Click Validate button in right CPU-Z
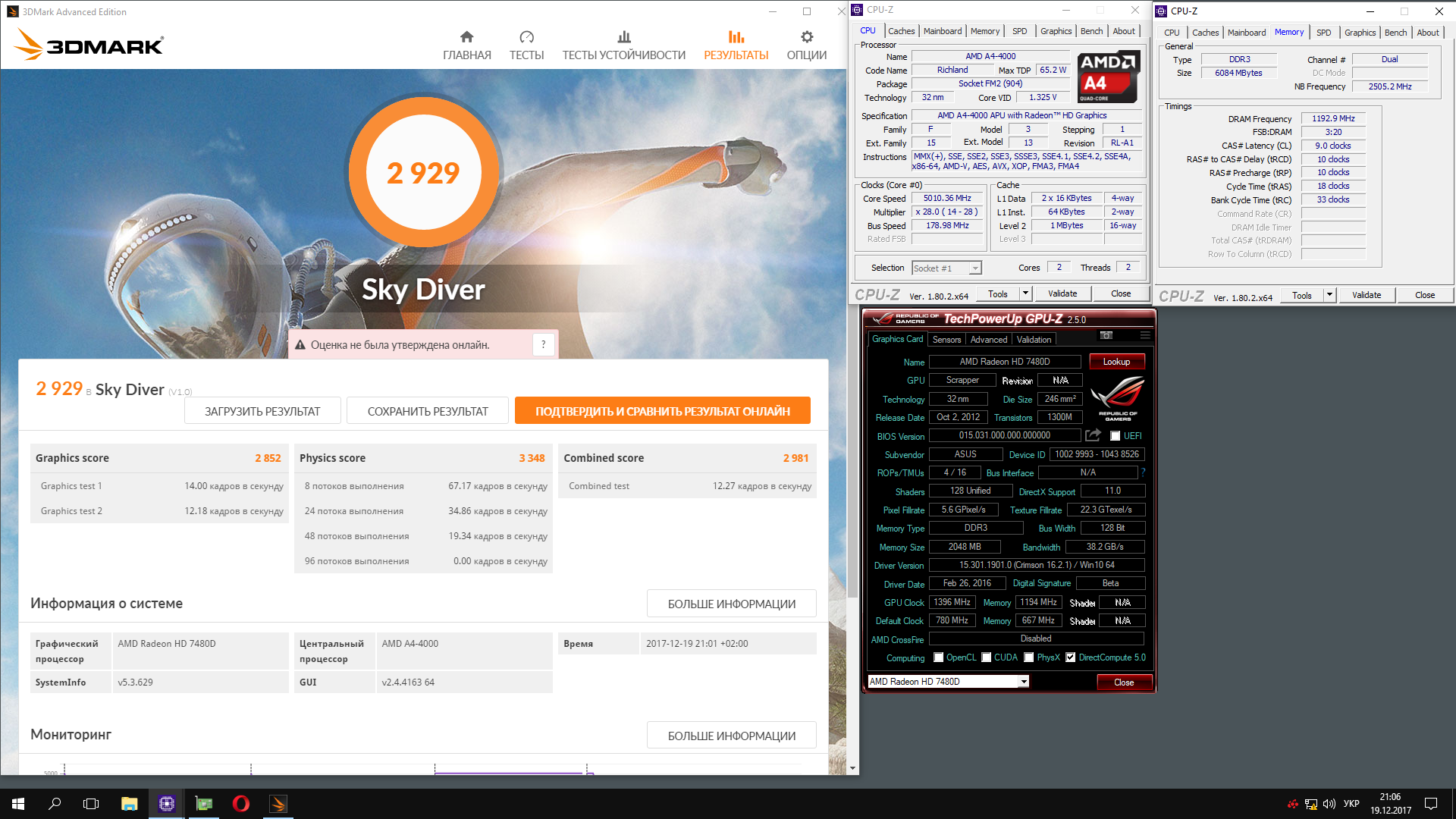1456x819 pixels. tap(1367, 295)
